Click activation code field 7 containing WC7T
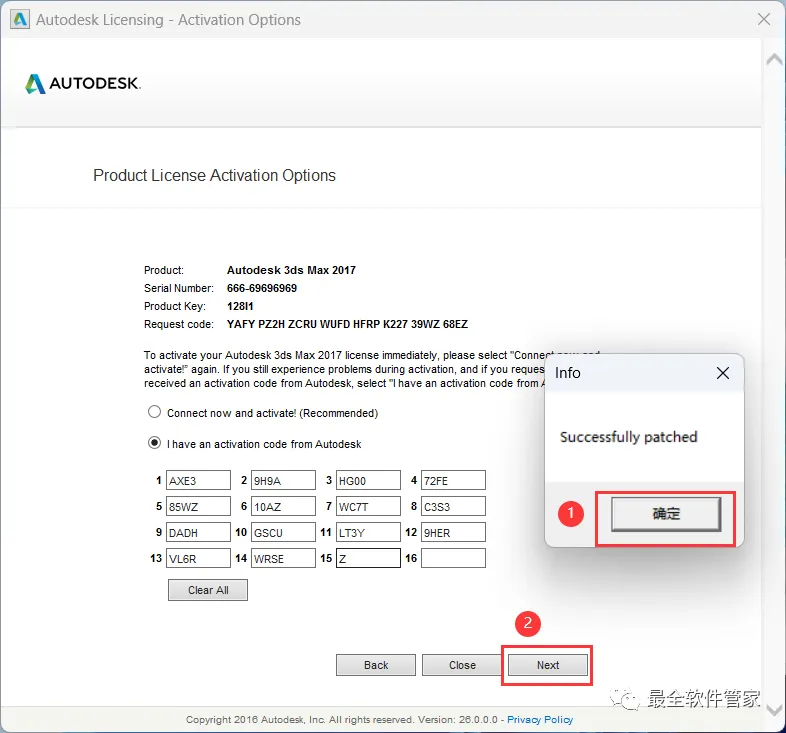The width and height of the screenshot is (786, 733). 368,506
